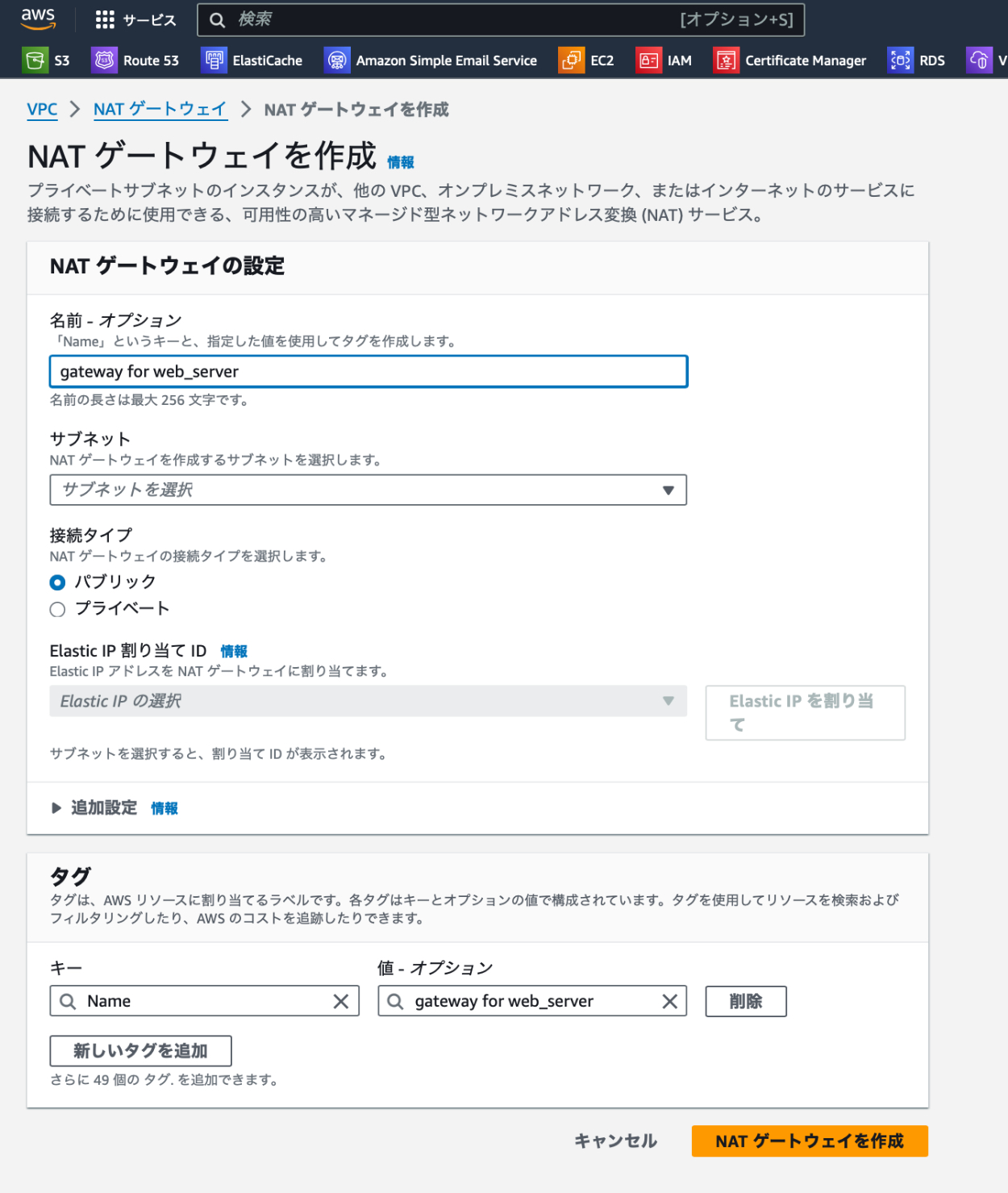
Task: Open Certificate Manager shortcut icon
Action: point(726,60)
